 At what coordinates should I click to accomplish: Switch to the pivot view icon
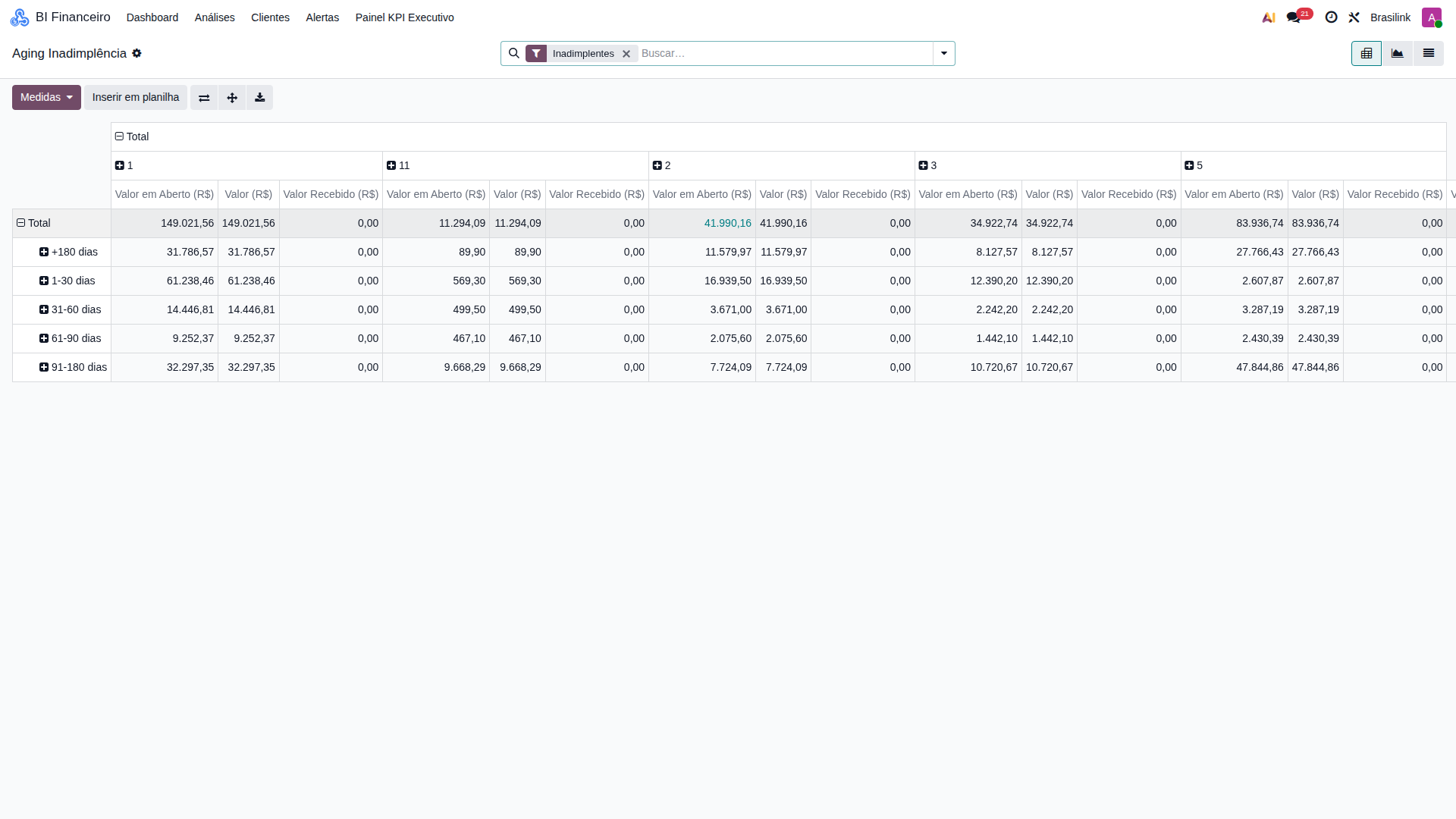(x=1367, y=54)
